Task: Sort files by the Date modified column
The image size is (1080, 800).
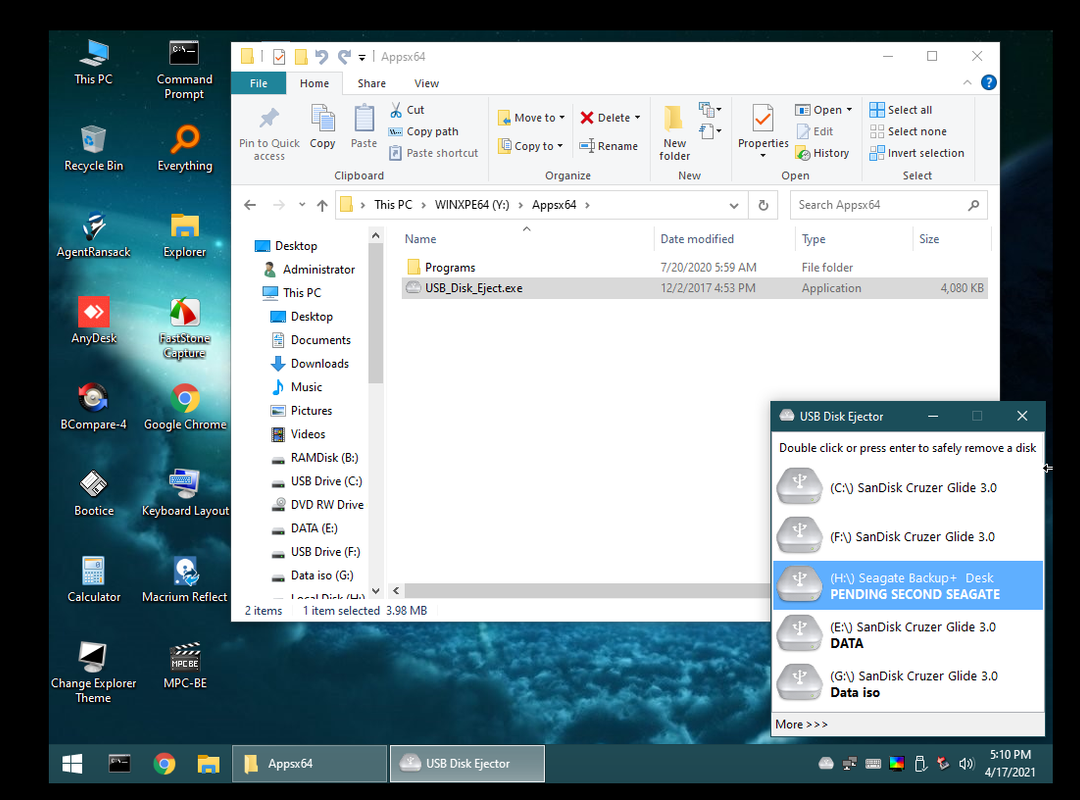Action: 697,239
